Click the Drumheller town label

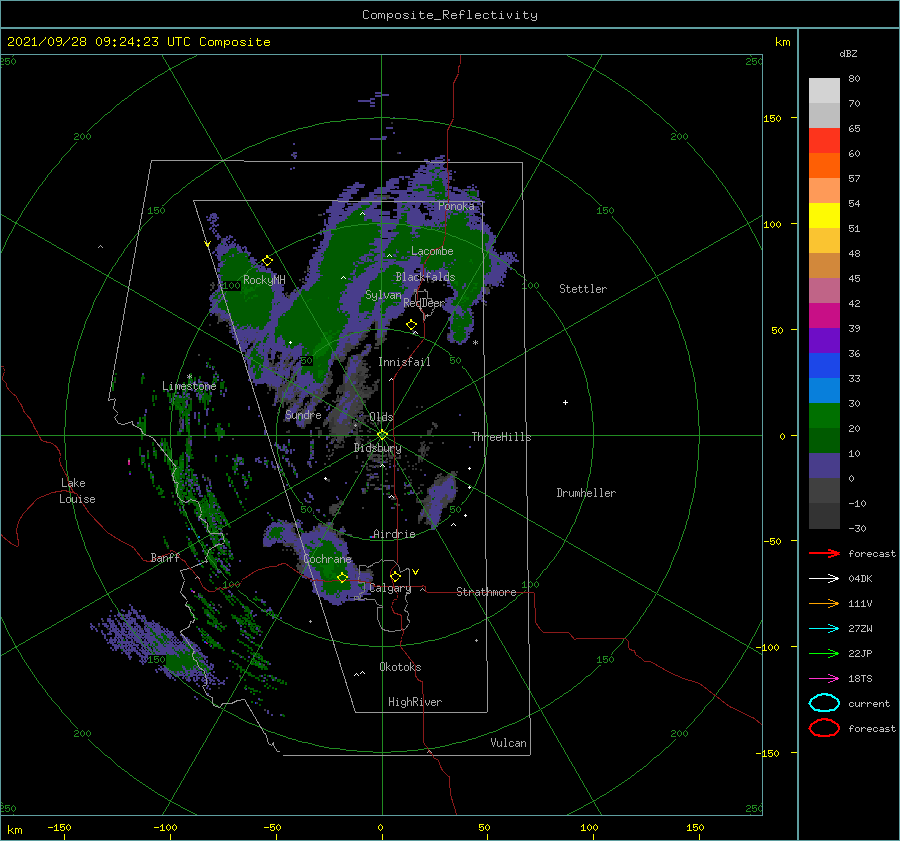(x=586, y=493)
